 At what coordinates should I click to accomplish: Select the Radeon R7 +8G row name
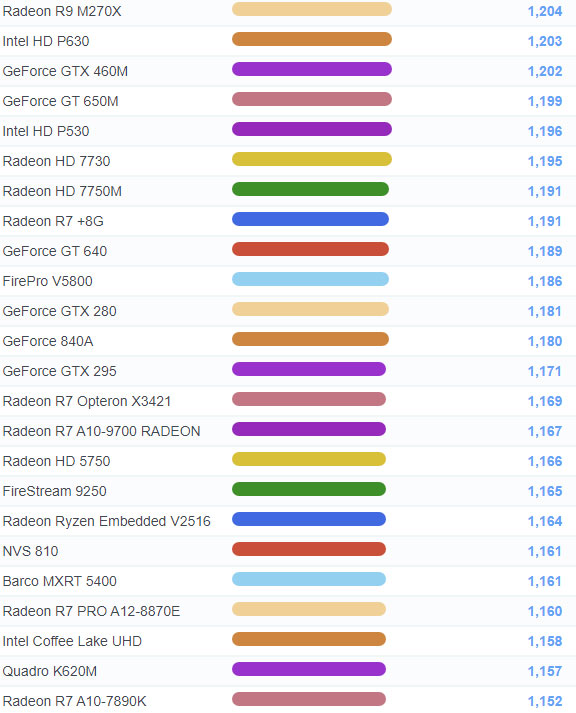pyautogui.click(x=53, y=221)
